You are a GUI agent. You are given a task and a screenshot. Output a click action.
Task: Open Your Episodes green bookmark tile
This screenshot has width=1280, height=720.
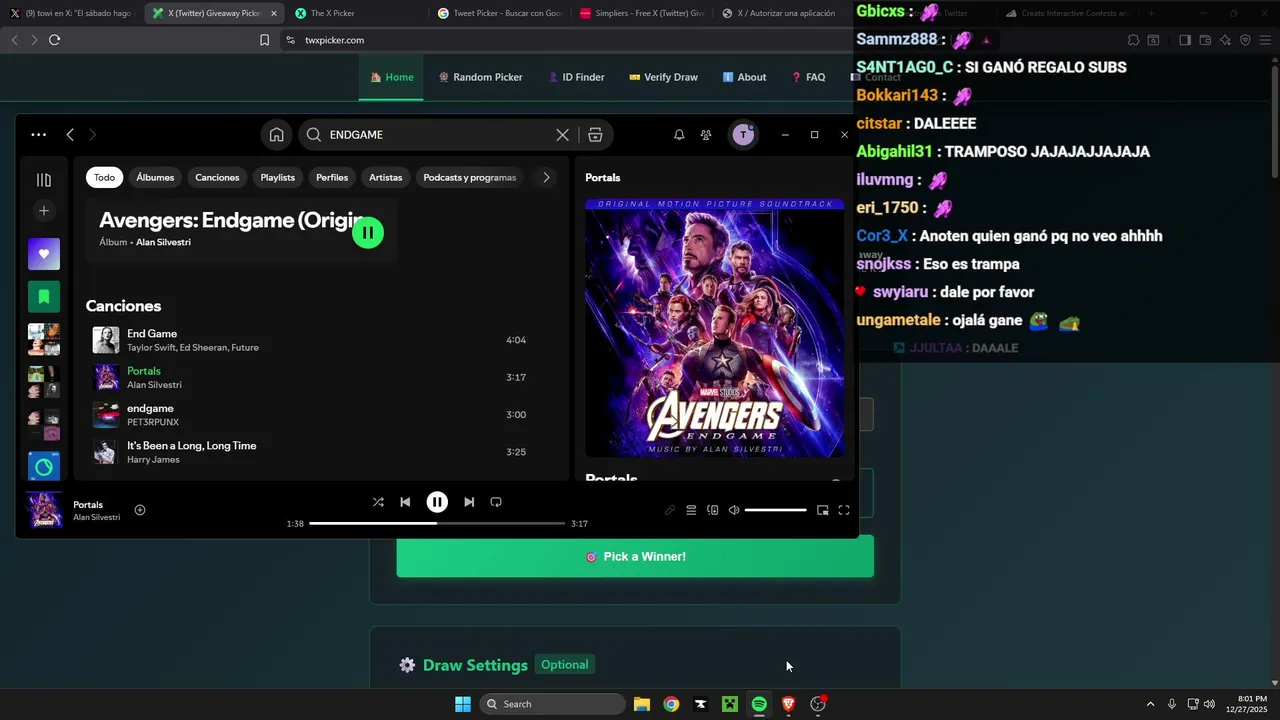pos(43,297)
